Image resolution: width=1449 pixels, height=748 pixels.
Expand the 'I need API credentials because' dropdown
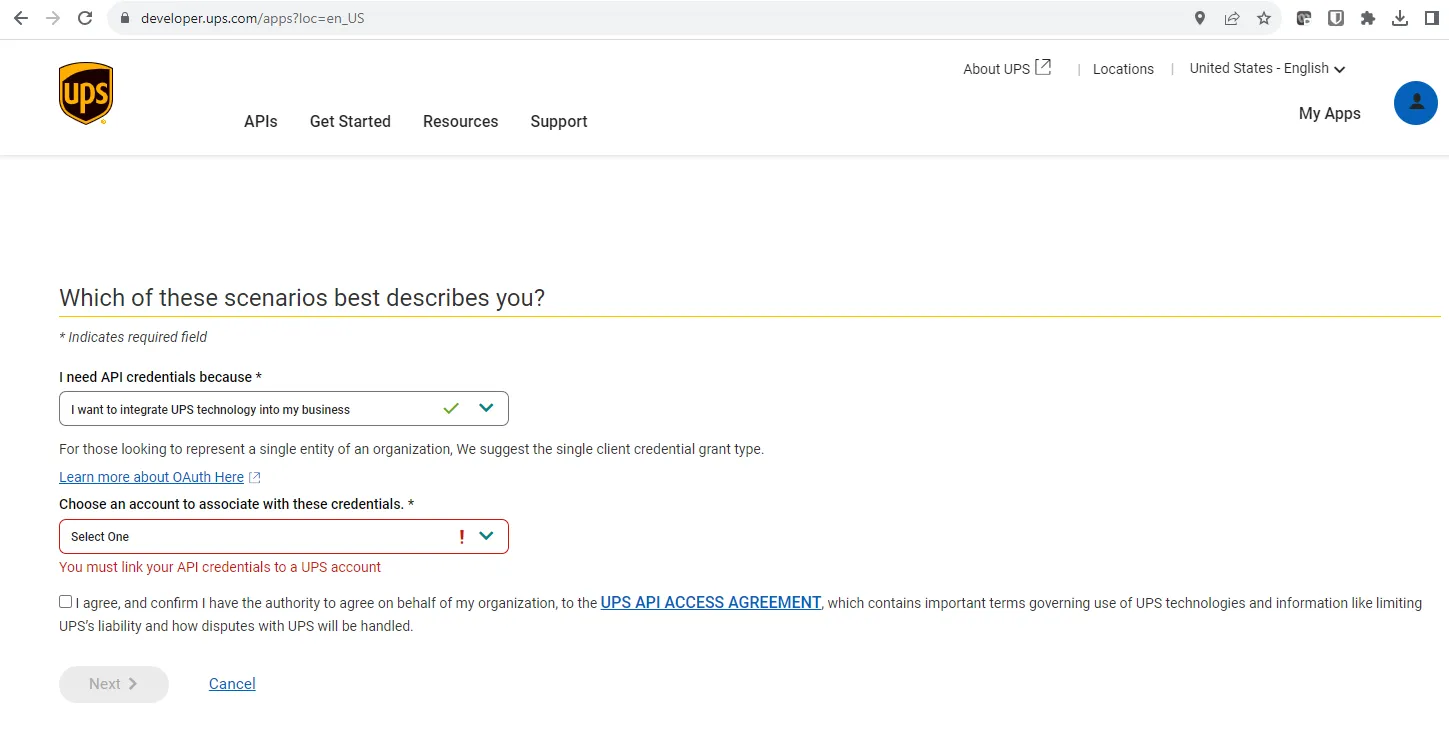[283, 409]
